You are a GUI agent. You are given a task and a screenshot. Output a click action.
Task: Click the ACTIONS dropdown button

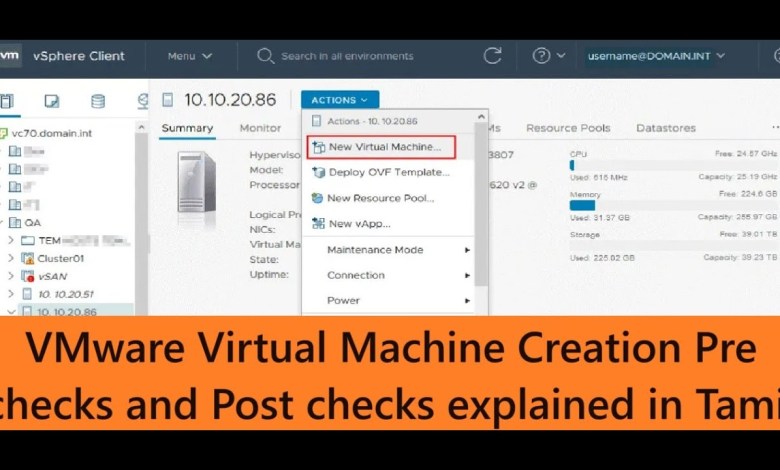pos(340,100)
